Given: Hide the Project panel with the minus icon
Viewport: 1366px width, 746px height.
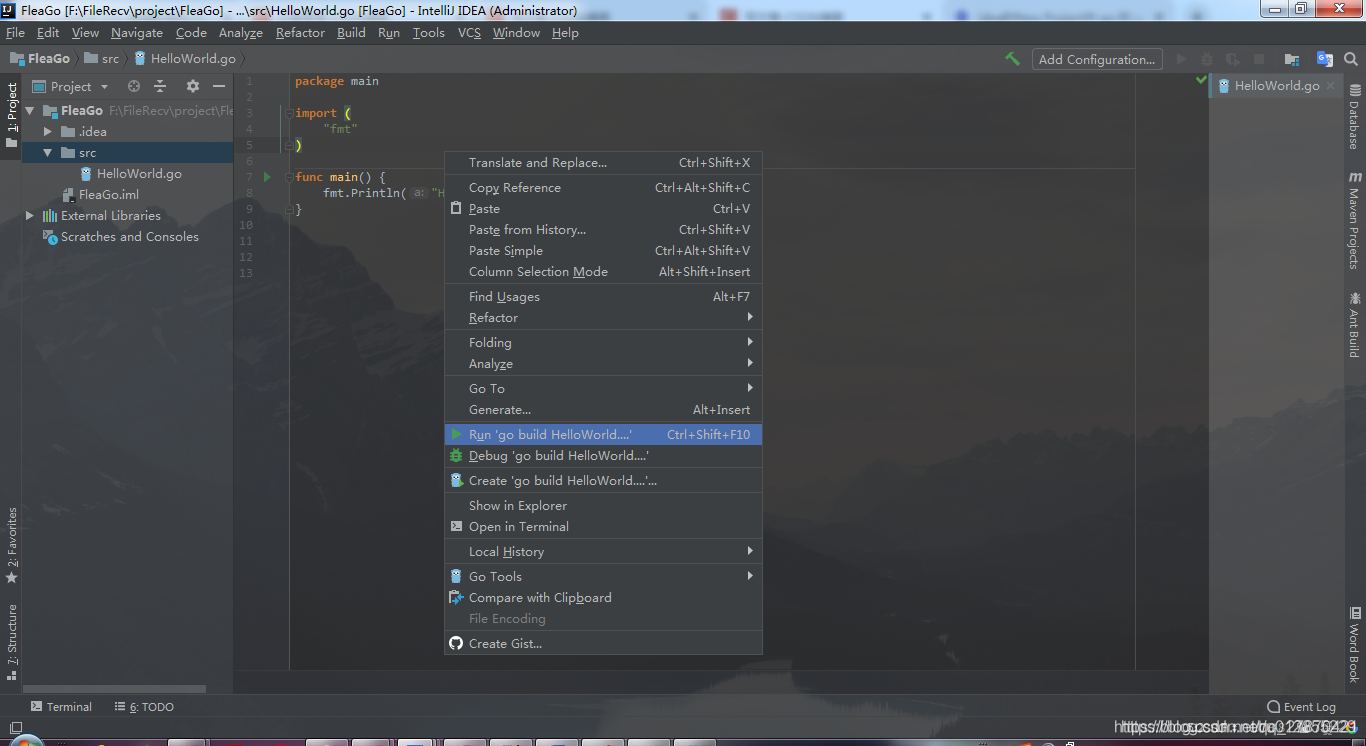Looking at the screenshot, I should point(219,86).
